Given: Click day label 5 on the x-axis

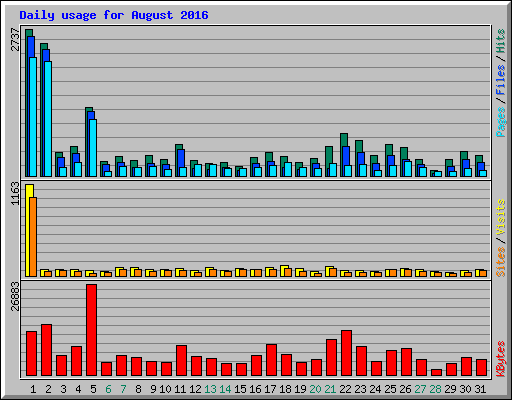Looking at the screenshot, I should [93, 389].
